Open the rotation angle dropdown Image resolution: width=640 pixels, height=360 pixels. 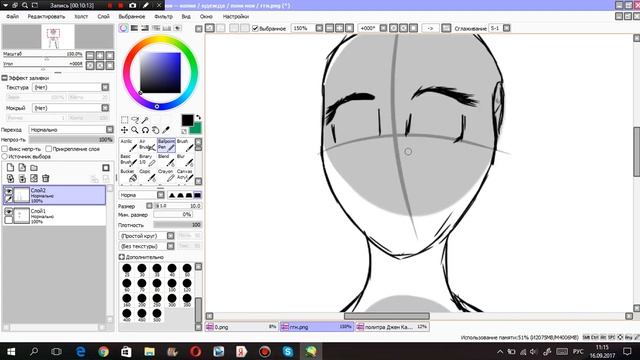point(383,28)
